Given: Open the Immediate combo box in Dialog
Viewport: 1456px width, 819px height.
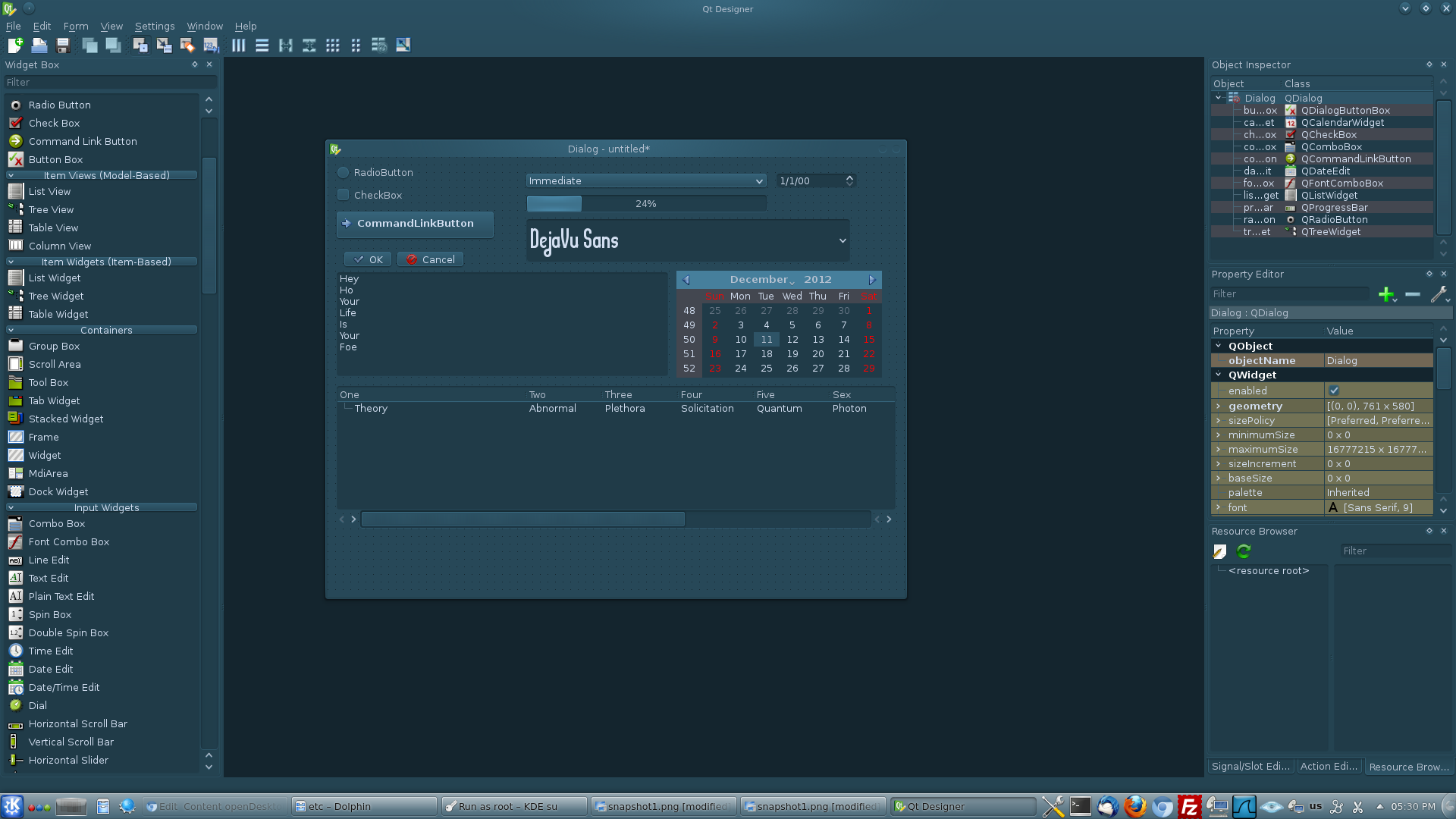Looking at the screenshot, I should [x=646, y=181].
